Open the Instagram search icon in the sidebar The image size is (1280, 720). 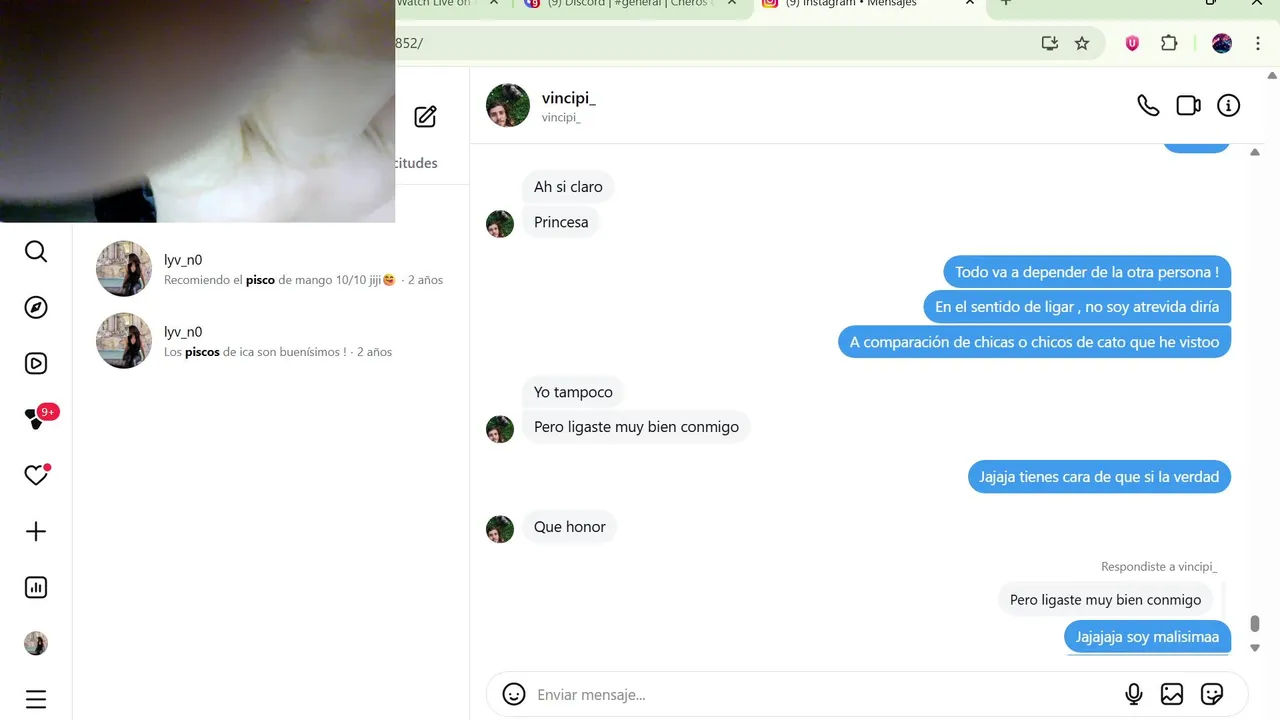pyautogui.click(x=36, y=251)
